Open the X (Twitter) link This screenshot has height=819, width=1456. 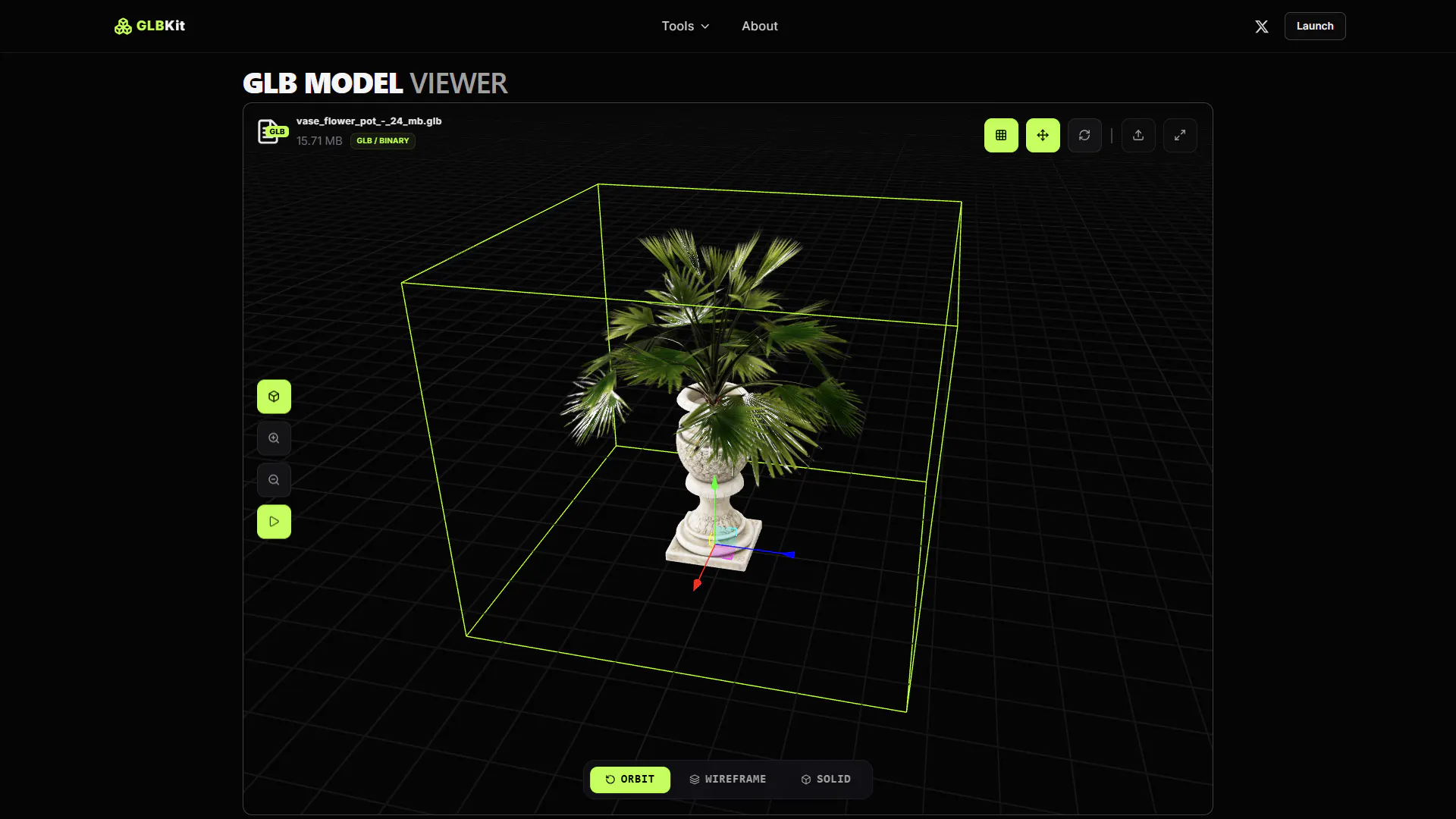coord(1262,27)
